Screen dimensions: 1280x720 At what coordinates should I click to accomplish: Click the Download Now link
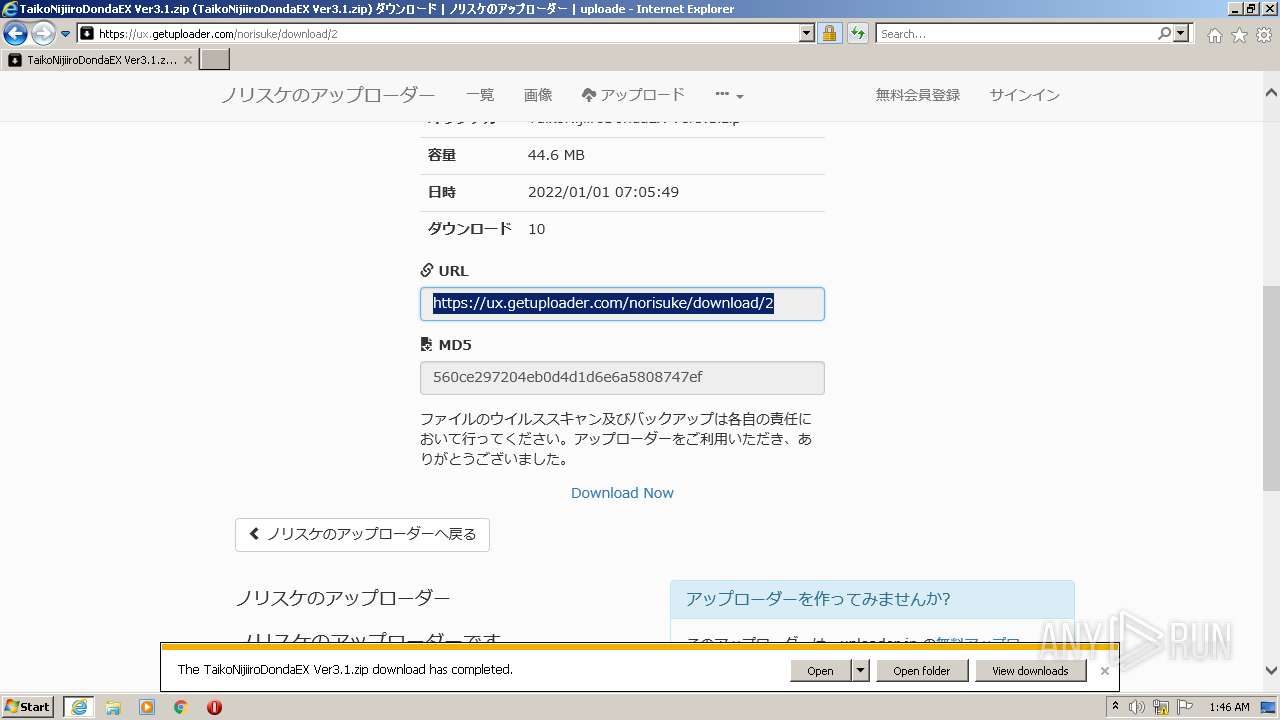tap(622, 493)
